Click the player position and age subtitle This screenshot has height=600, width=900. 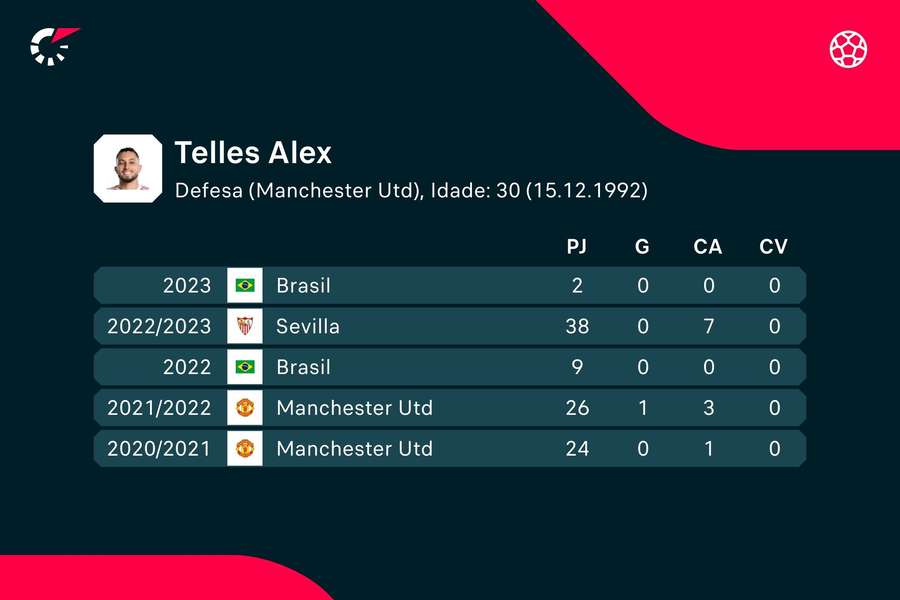click(411, 190)
